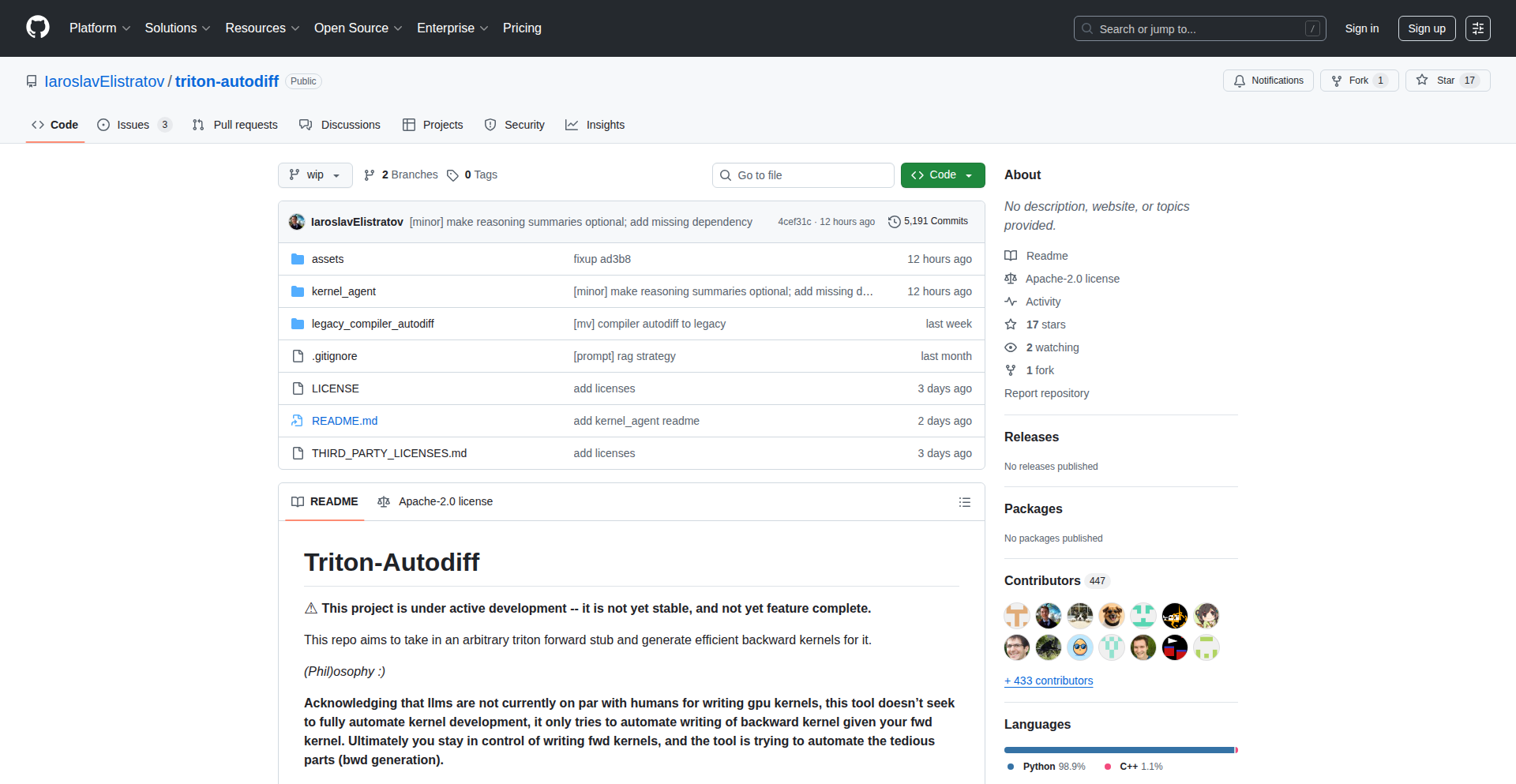Screen dimensions: 1516x784
Task: Open the triton-autodiff repository link
Action: [227, 81]
